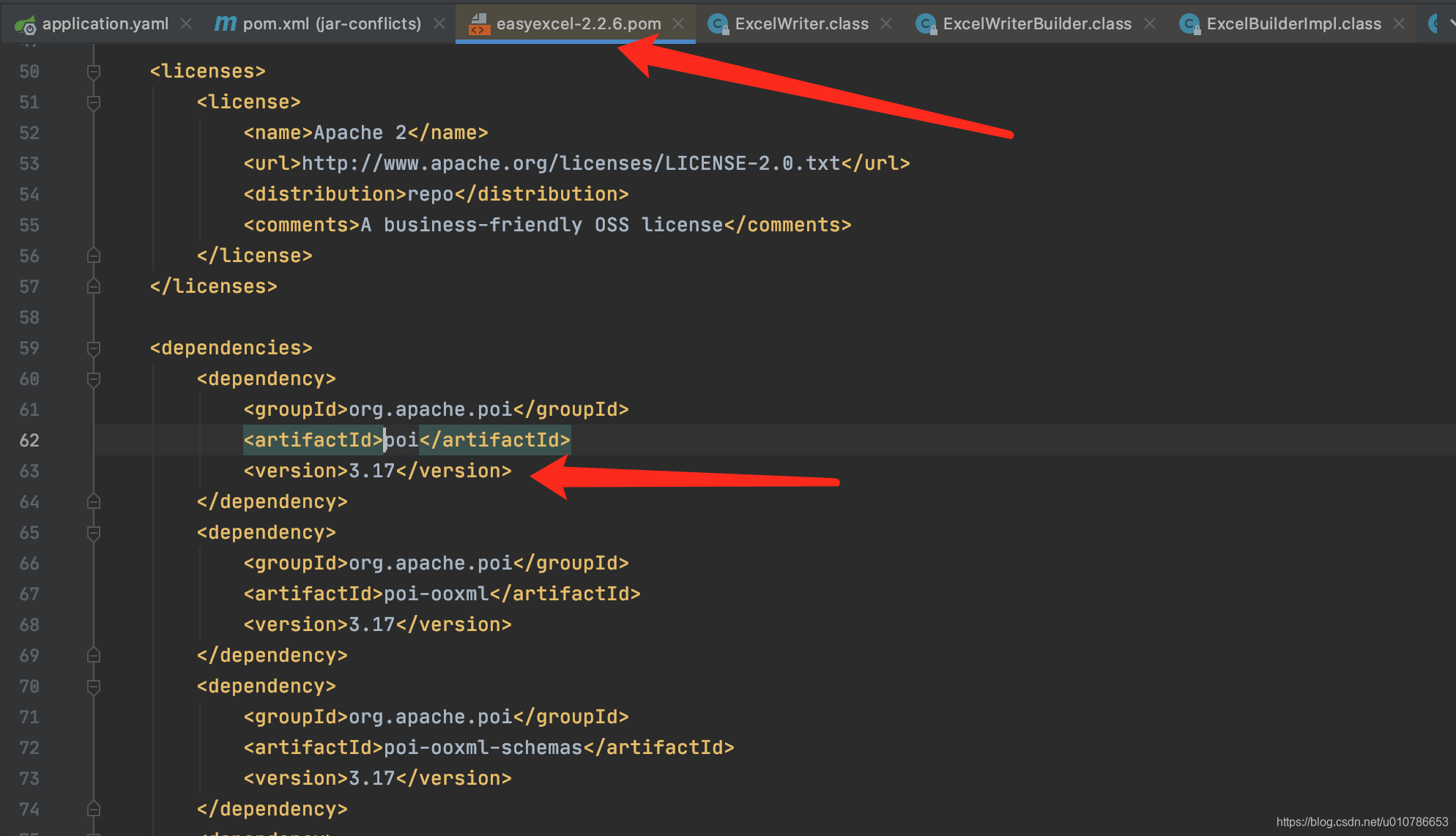Collapse the licenses block at line 50
Screen dimensions: 1456x836
point(94,72)
